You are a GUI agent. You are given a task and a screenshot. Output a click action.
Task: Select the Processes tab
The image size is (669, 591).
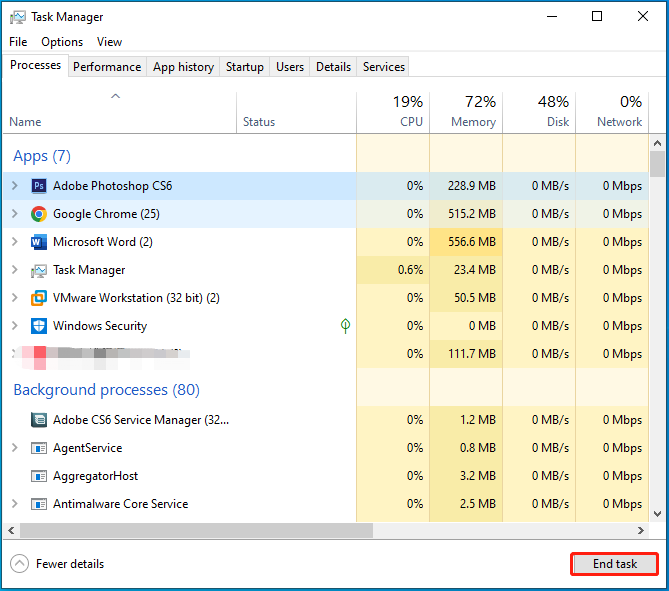[x=35, y=65]
